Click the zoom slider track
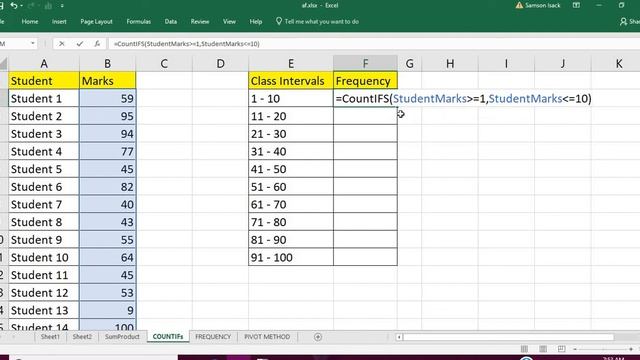640x360 pixels. 602,349
